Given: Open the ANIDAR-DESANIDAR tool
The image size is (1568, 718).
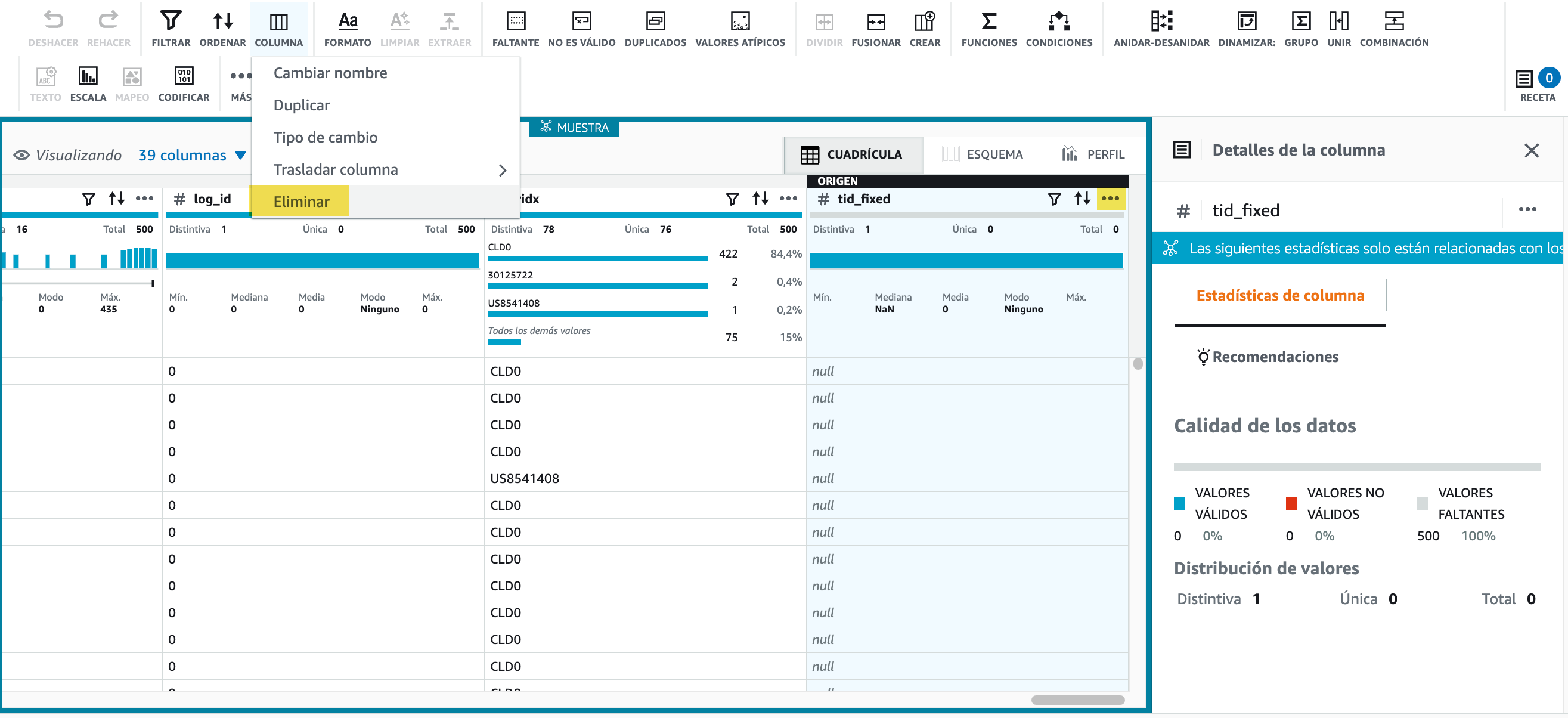Looking at the screenshot, I should click(1161, 28).
